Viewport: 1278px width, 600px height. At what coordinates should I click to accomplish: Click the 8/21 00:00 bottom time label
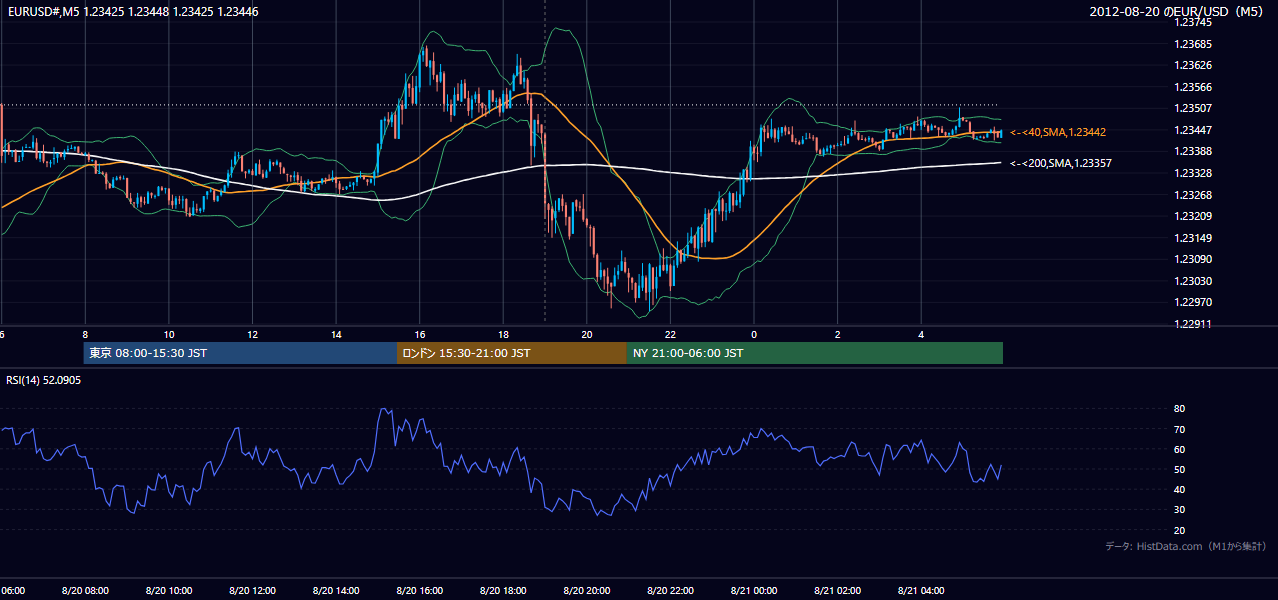753,591
